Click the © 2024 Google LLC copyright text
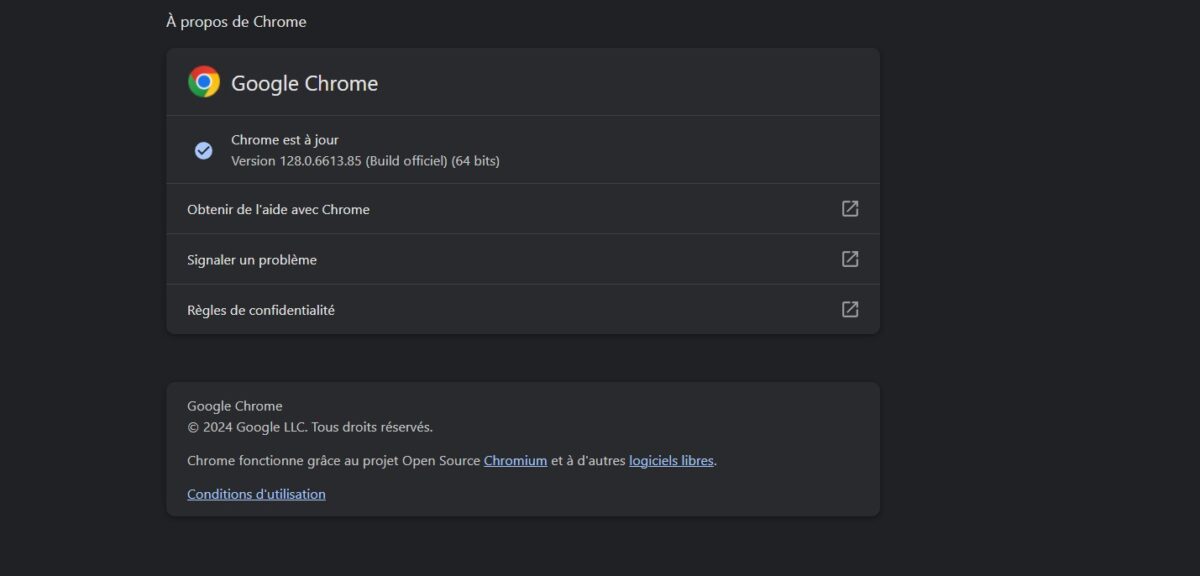 (310, 427)
